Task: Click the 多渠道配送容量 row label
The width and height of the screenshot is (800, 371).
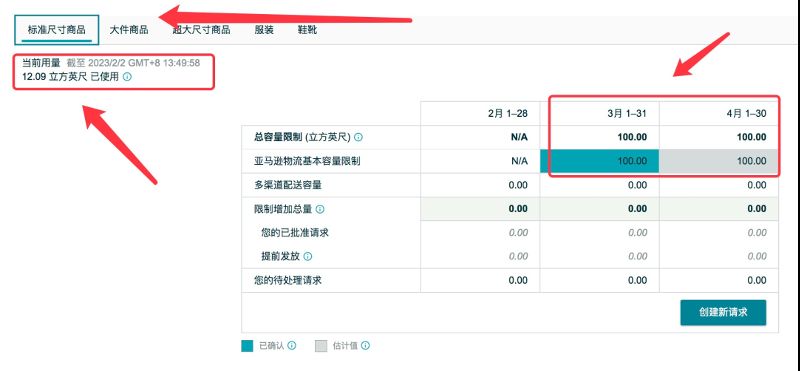Action: [288, 185]
